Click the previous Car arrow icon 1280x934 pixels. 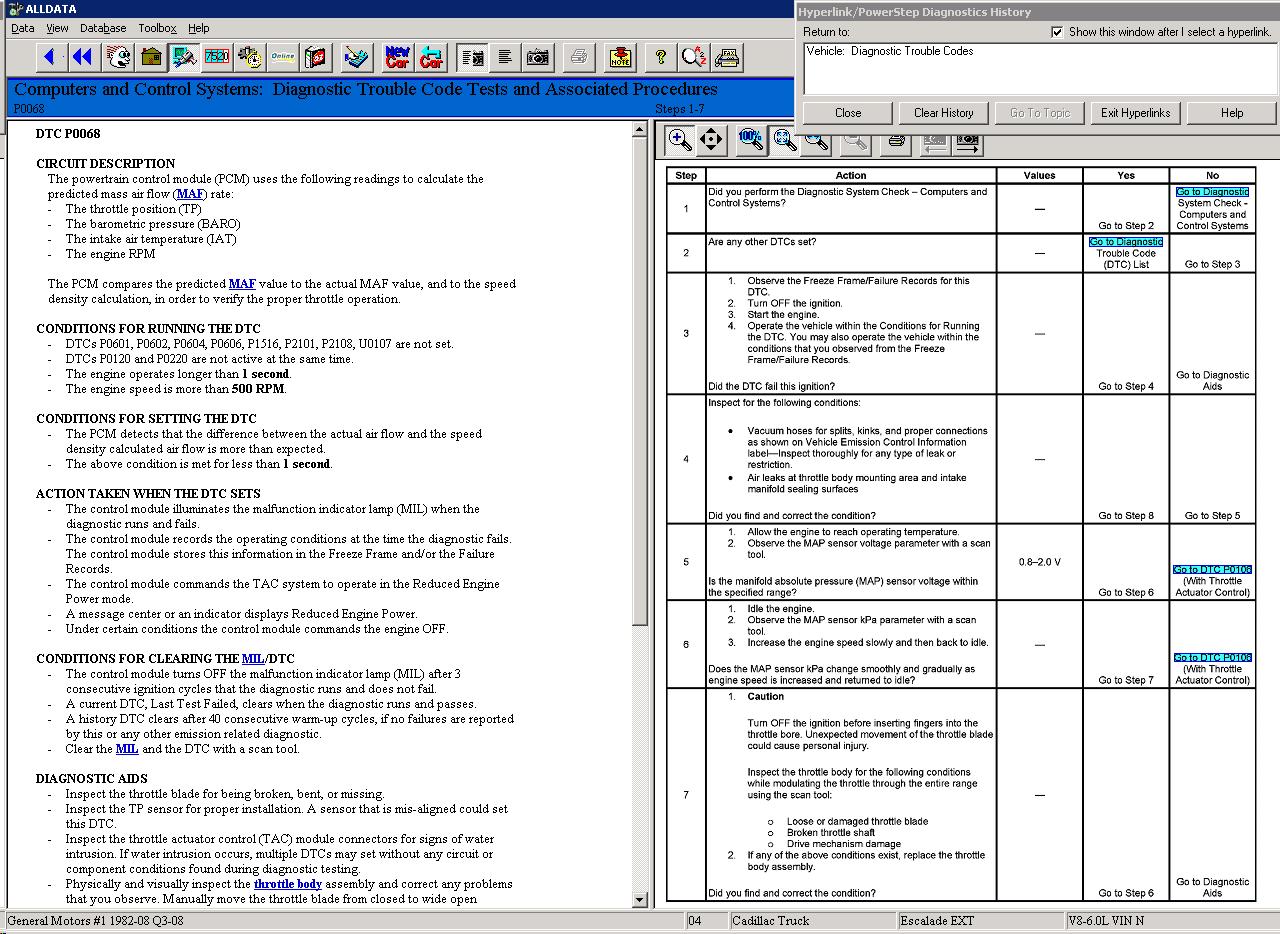pyautogui.click(x=430, y=57)
